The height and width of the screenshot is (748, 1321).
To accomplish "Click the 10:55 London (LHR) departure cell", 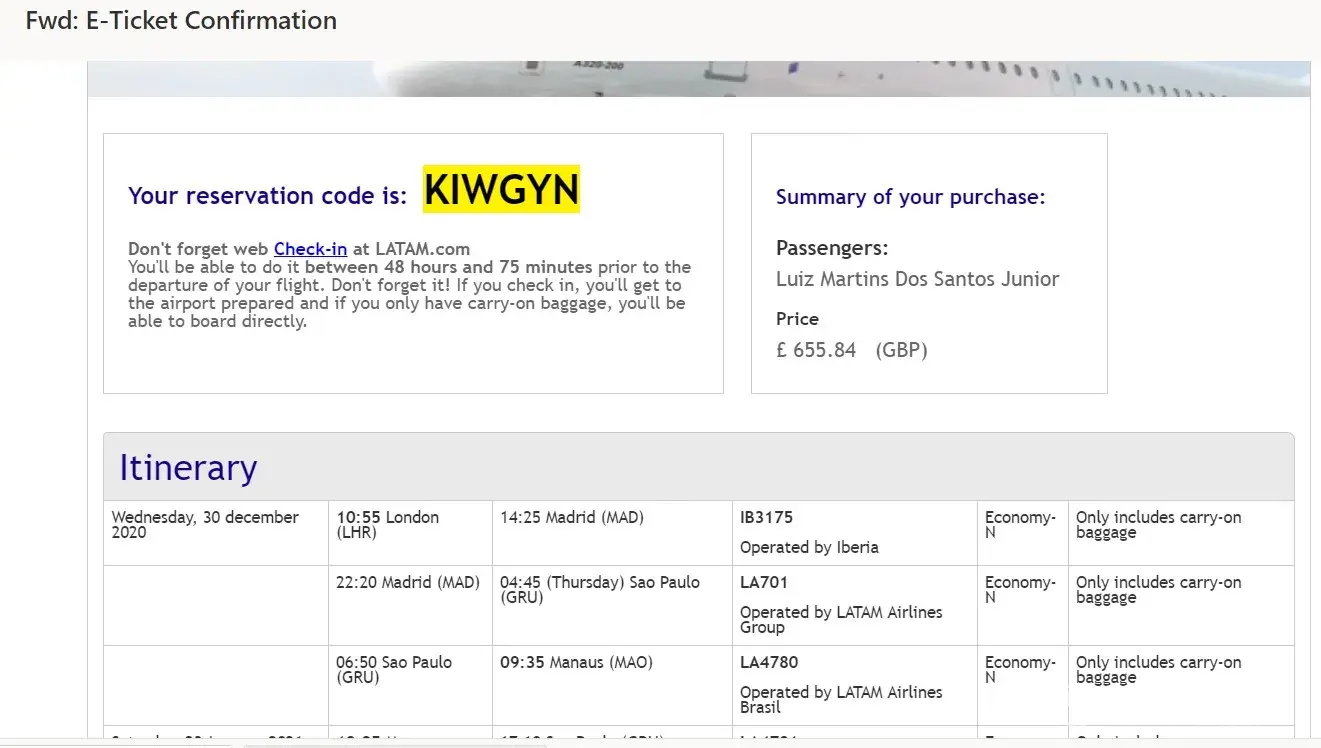I will pos(387,524).
